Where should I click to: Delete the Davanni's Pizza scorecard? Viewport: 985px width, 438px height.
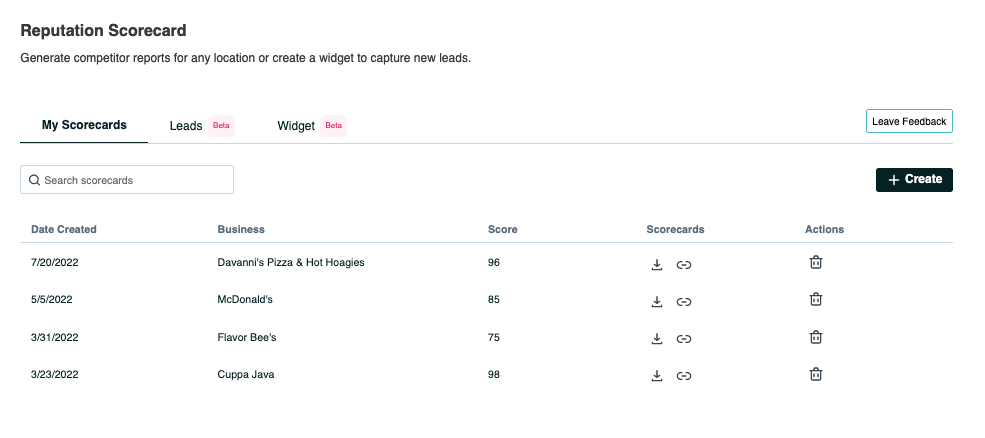coord(816,263)
